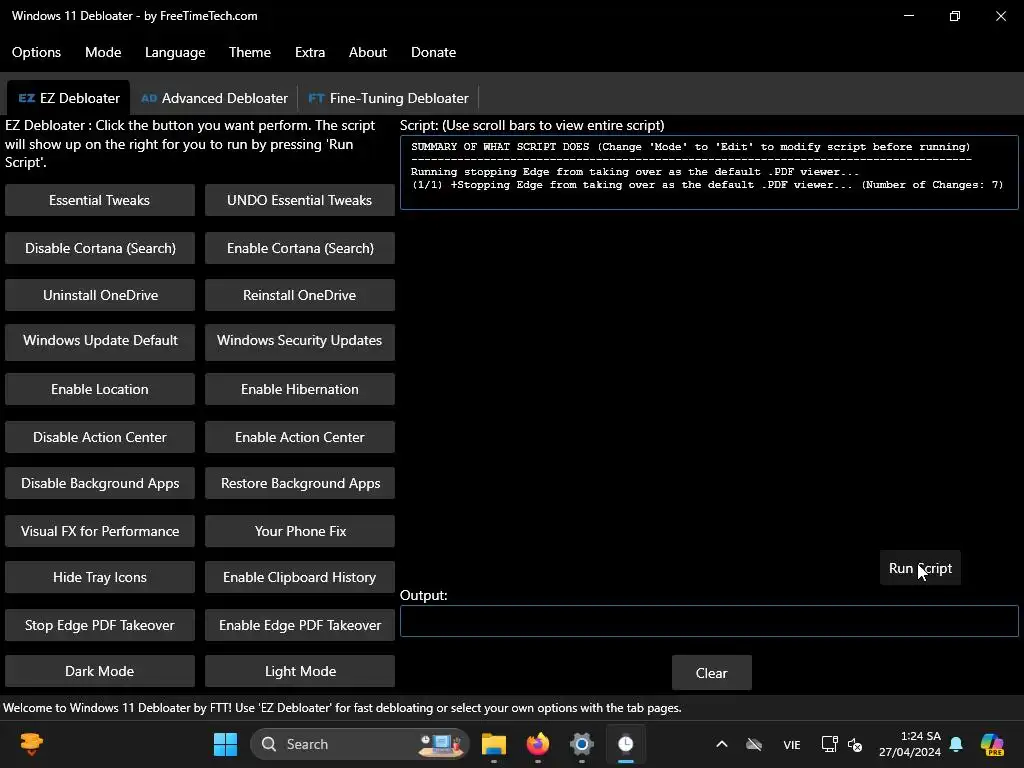Open Firefox from the taskbar
Viewport: 1024px width, 768px height.
coord(537,744)
